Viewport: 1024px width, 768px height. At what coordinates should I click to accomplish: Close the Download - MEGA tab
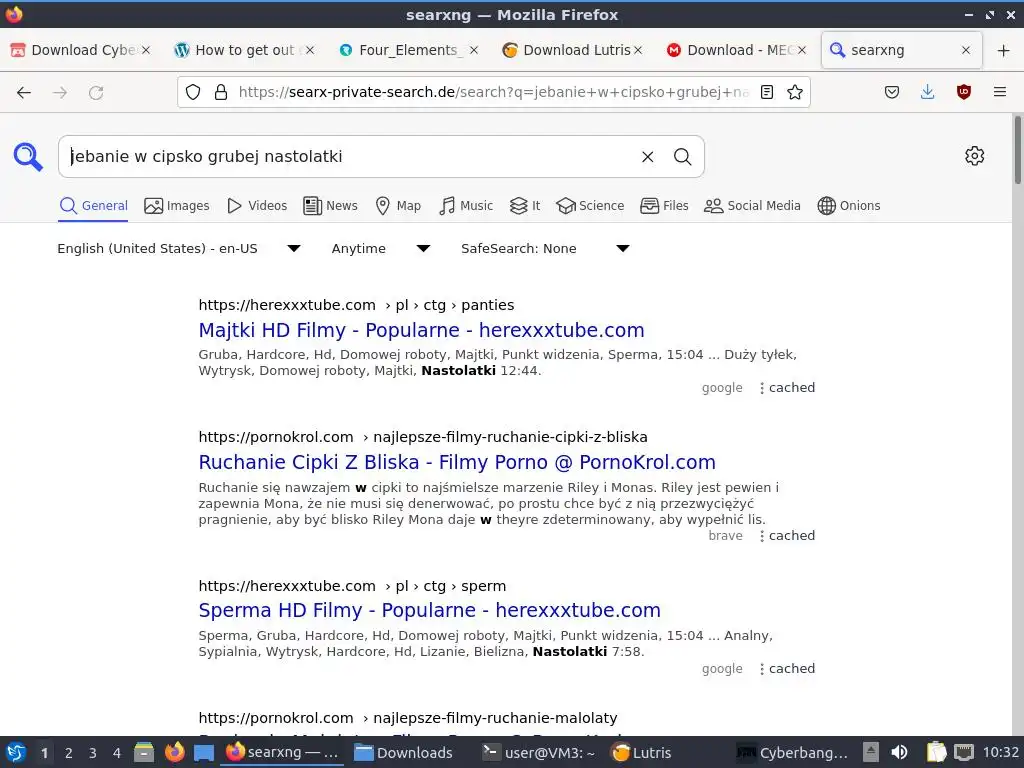pos(802,50)
